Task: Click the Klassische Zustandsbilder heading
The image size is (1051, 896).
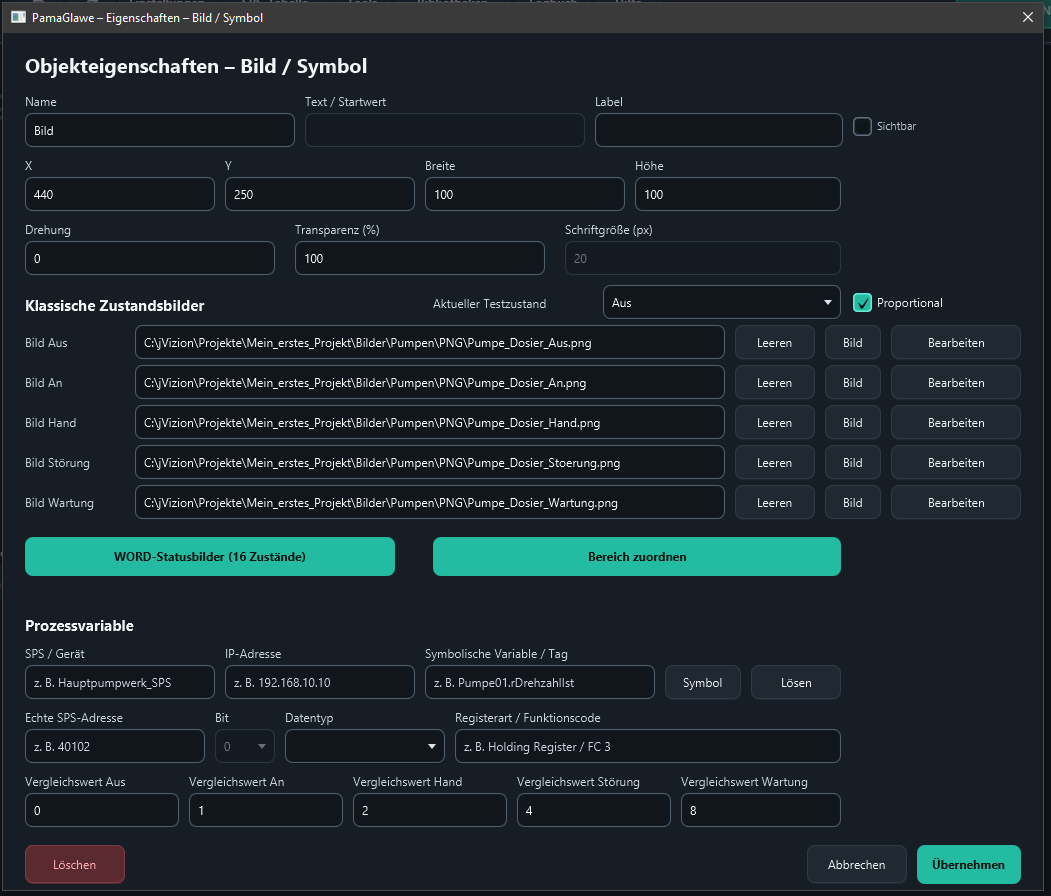Action: click(x=115, y=306)
